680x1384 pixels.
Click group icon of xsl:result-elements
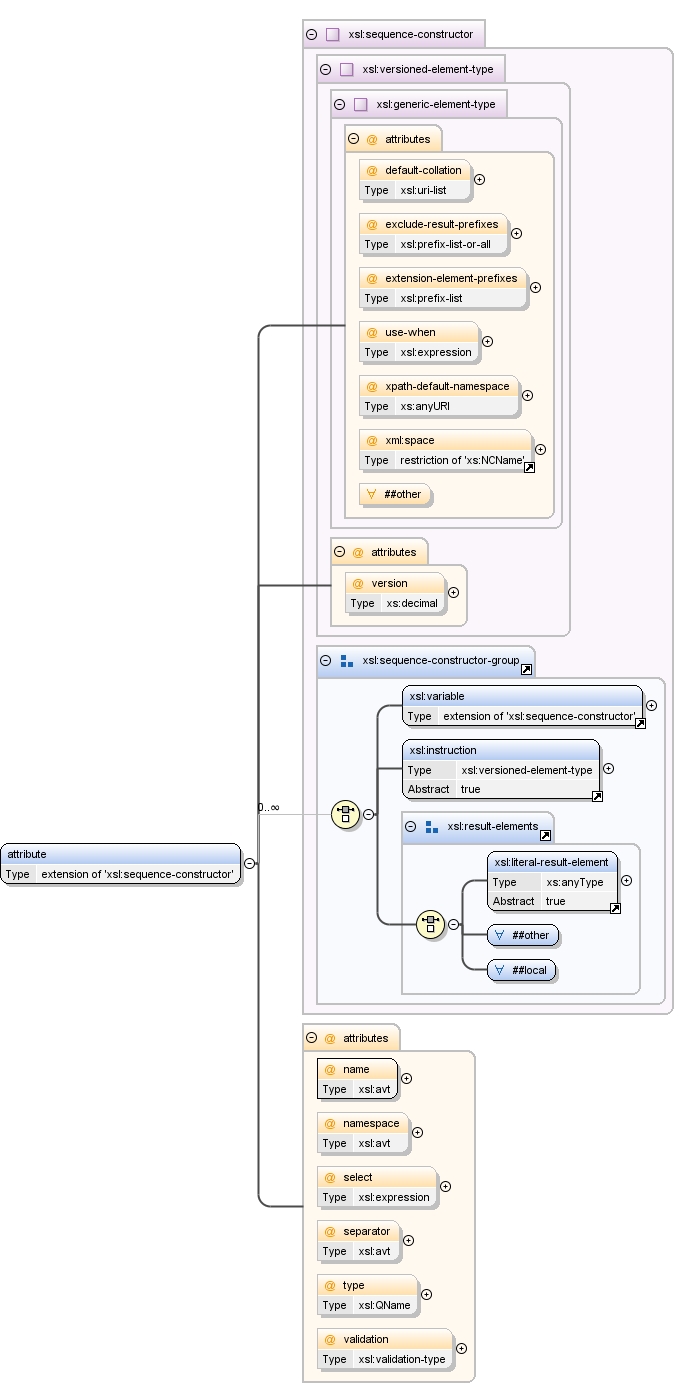[432, 826]
